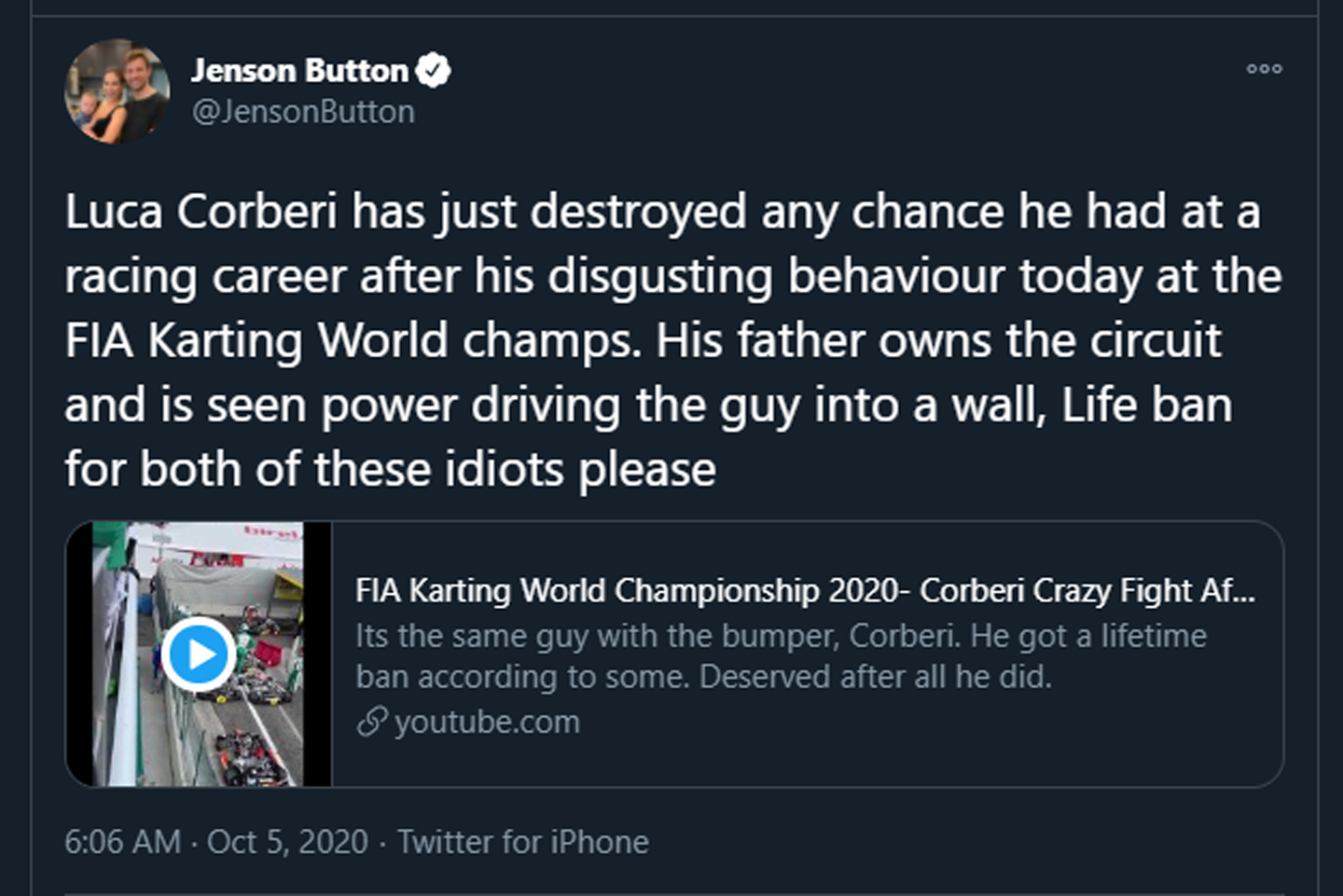Click the chain link icon beside youtube.com
Image resolution: width=1343 pixels, height=896 pixels.
[x=371, y=722]
